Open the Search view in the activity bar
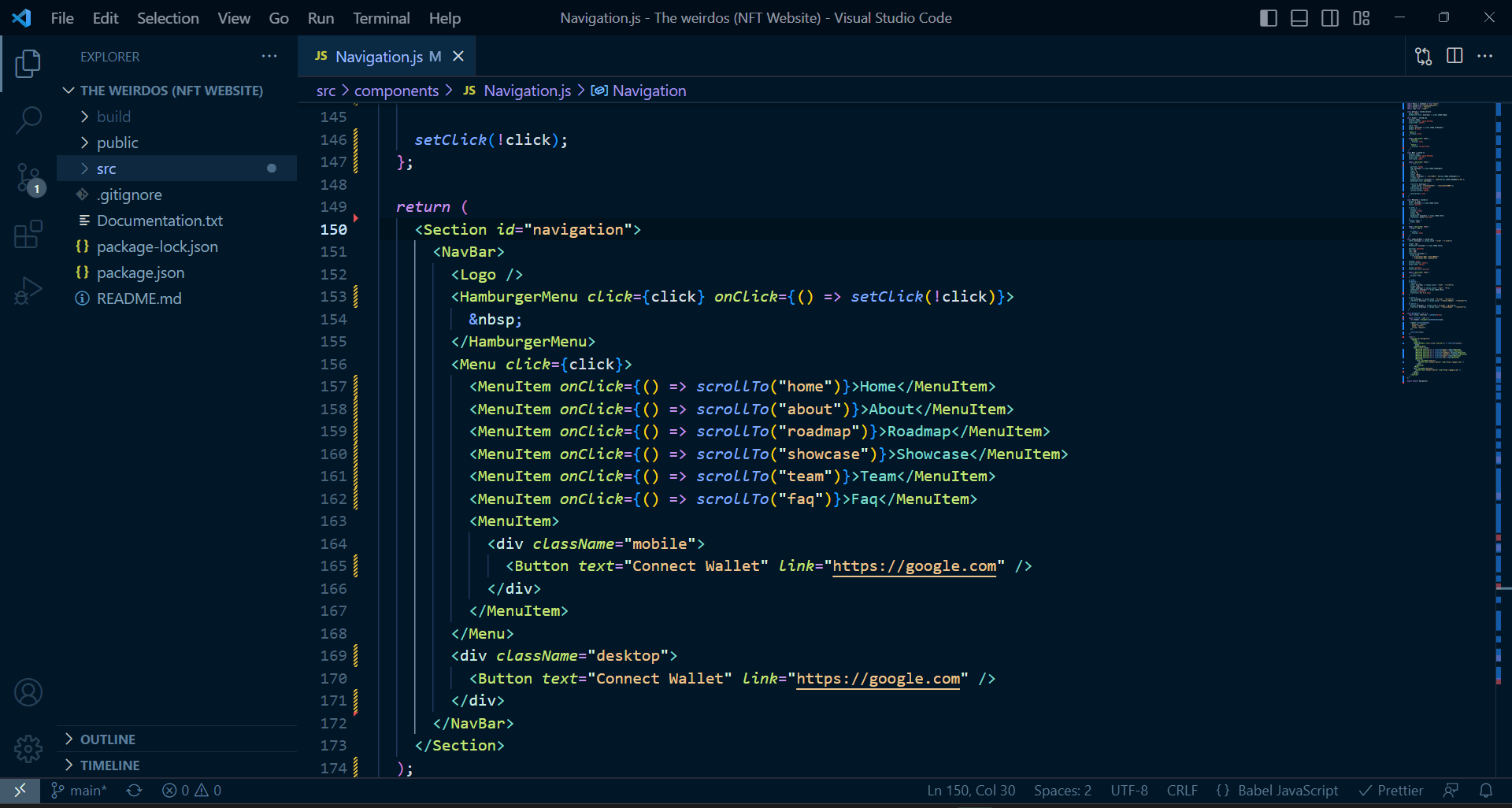The height and width of the screenshot is (808, 1512). click(28, 119)
